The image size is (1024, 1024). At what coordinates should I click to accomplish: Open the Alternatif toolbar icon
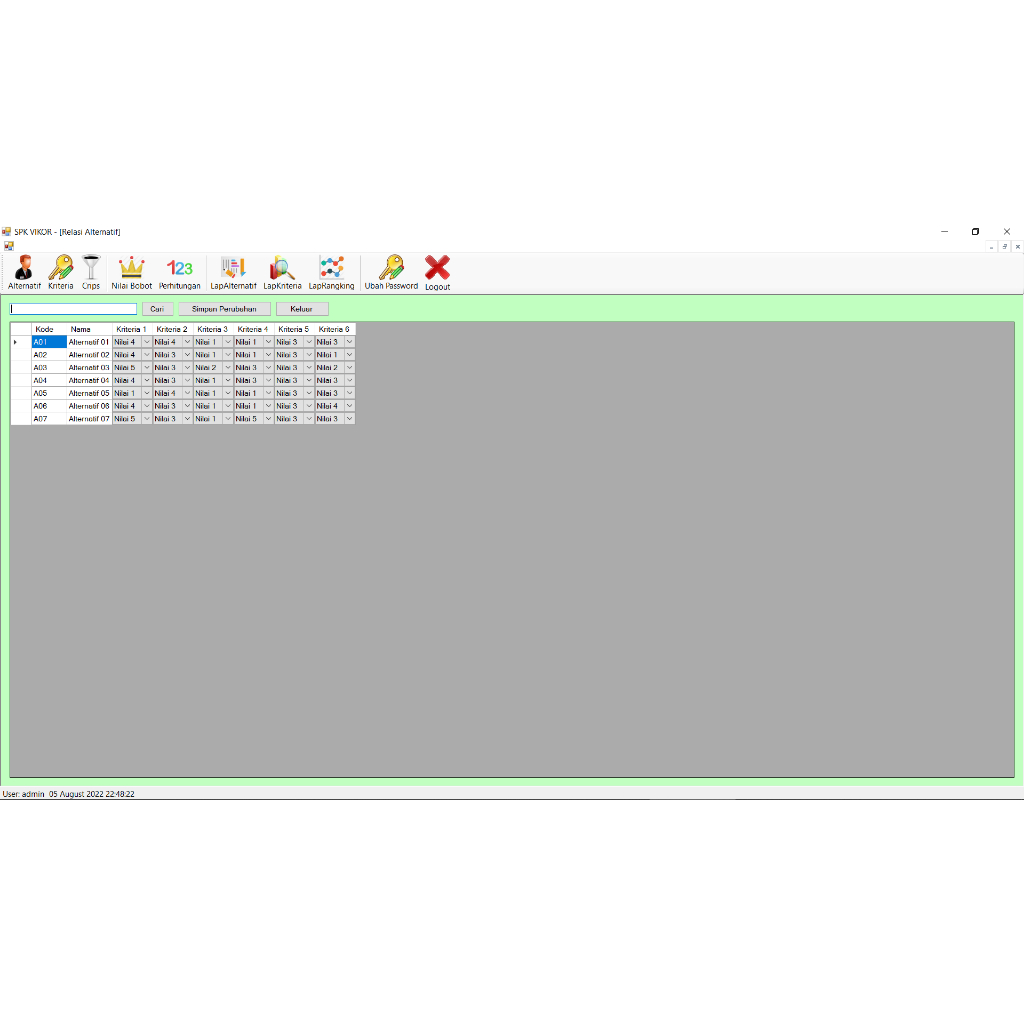[24, 272]
